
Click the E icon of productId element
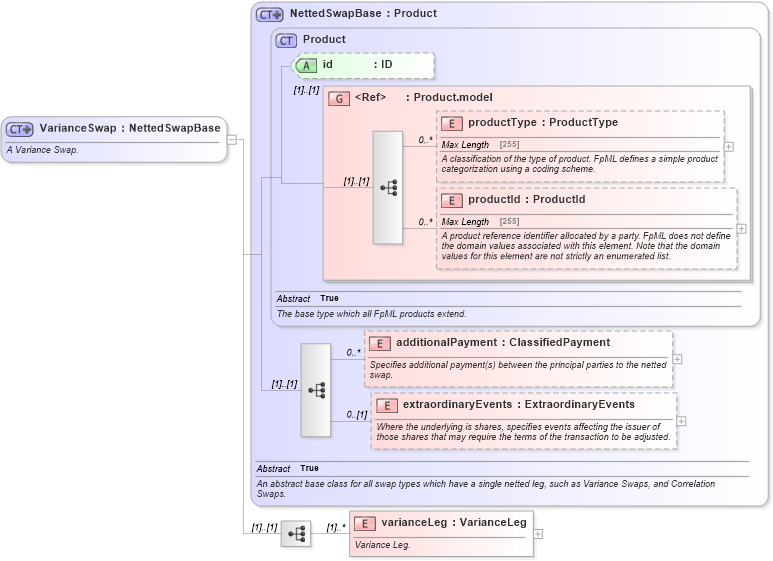coord(452,201)
